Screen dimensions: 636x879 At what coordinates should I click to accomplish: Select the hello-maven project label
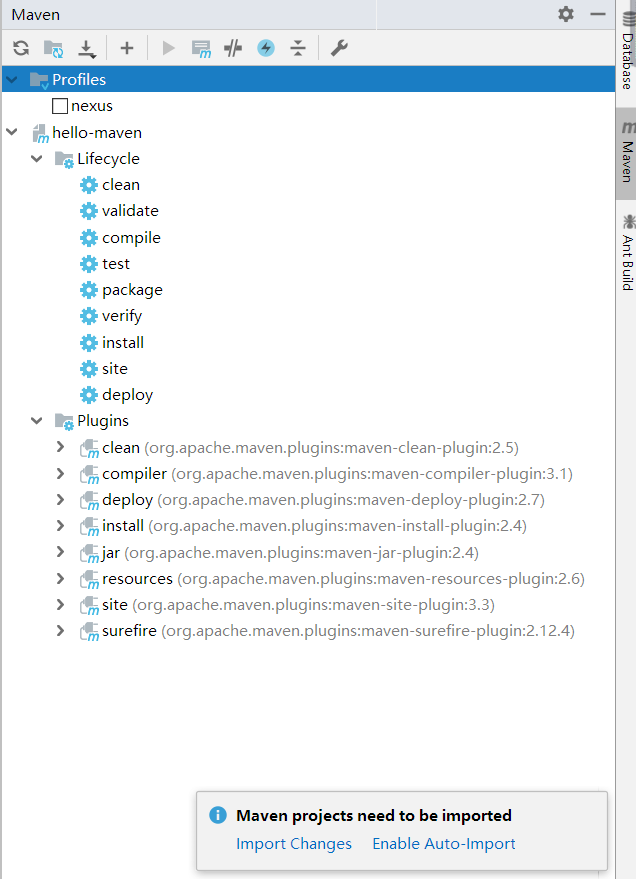click(97, 133)
